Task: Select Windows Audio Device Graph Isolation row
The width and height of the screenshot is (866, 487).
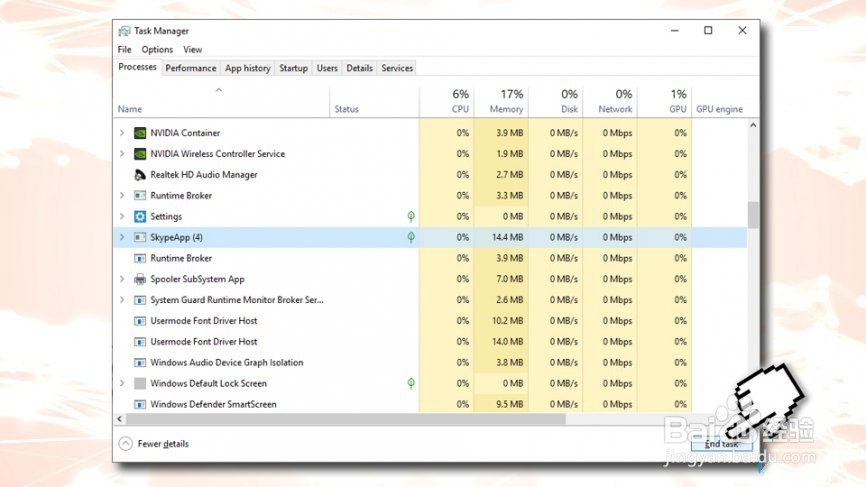Action: click(430, 363)
